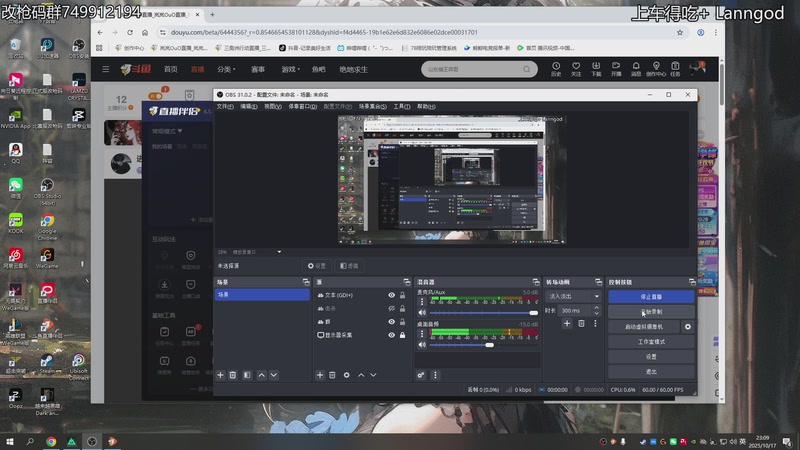Pop out the 场景 dock panel
Image resolution: width=800 pixels, height=450 pixels.
coord(306,282)
